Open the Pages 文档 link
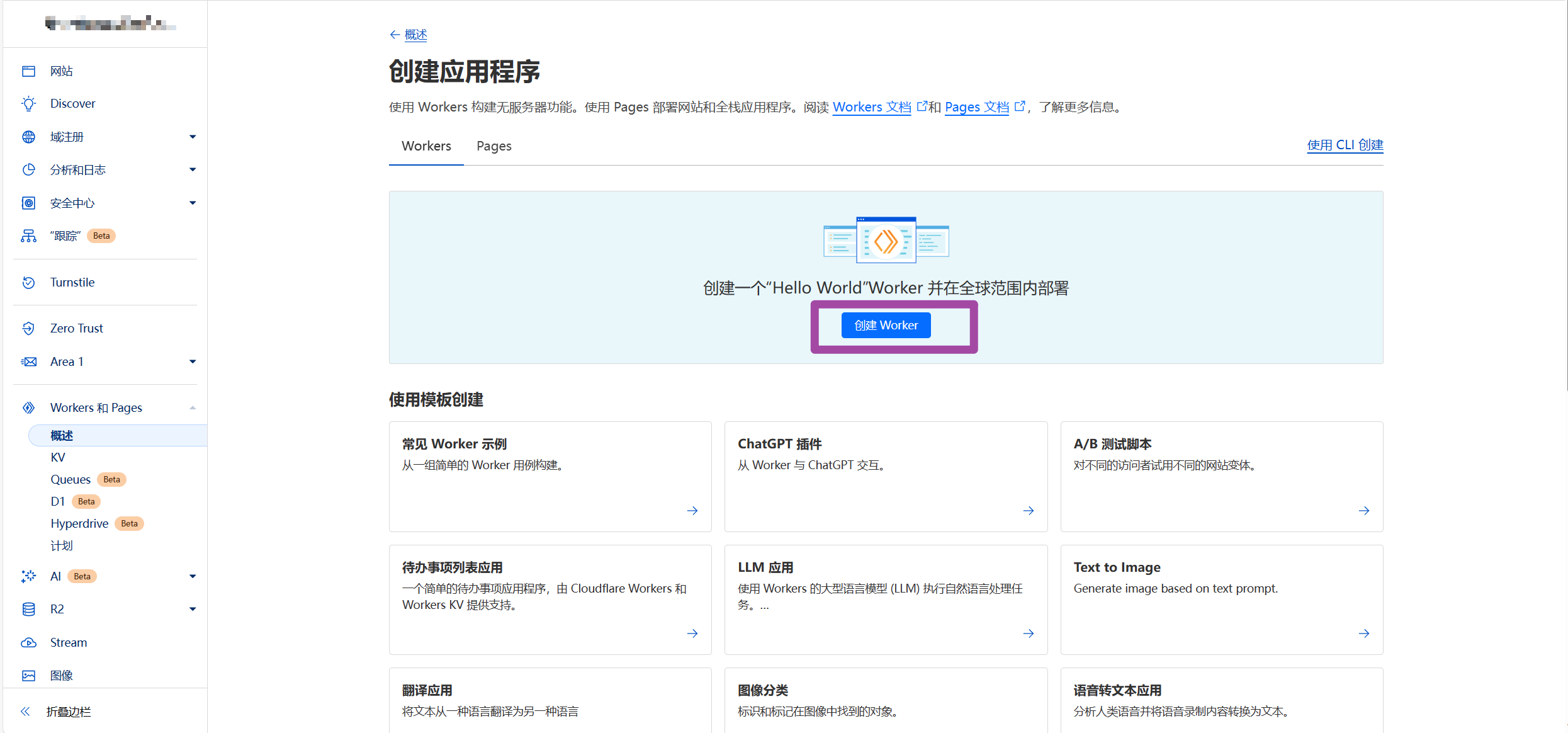This screenshot has height=733, width=1568. pos(976,107)
